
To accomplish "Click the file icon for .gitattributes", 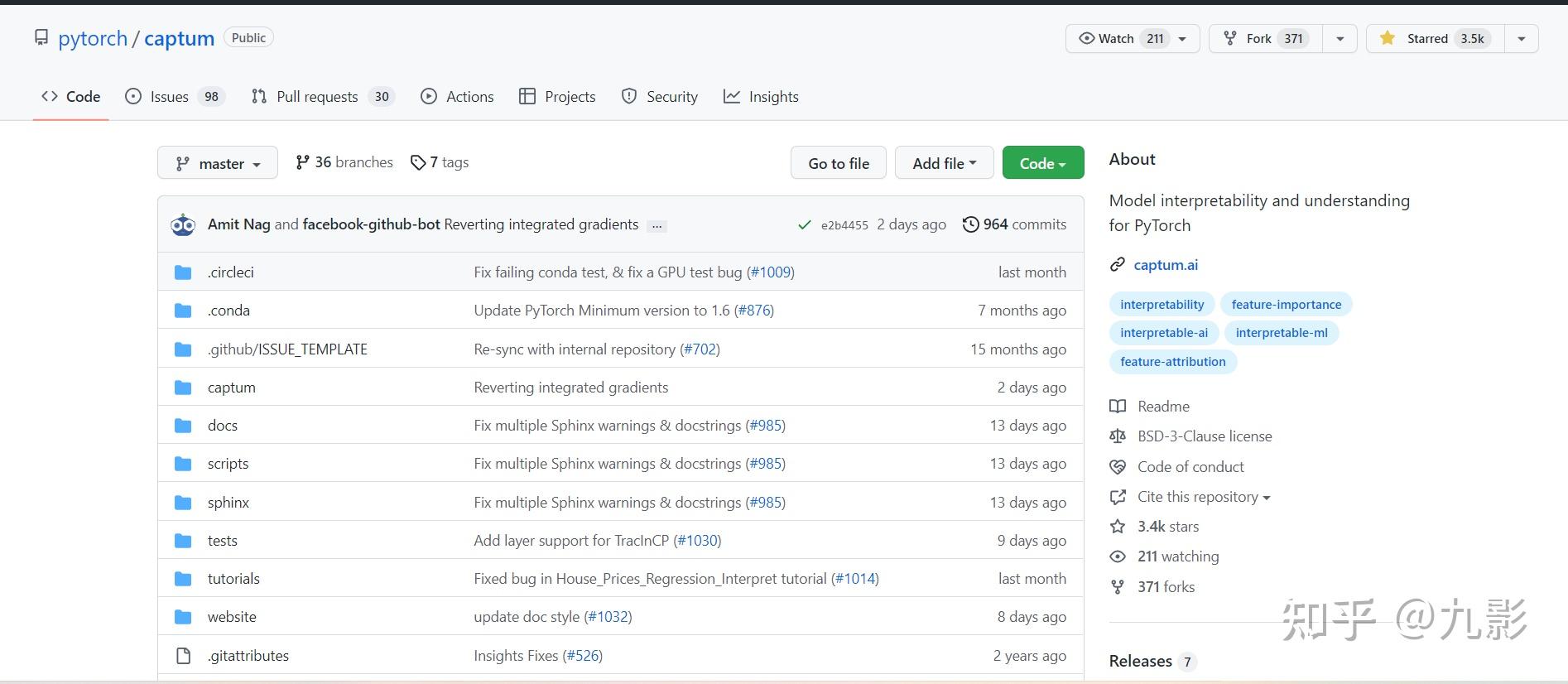I will click(x=183, y=656).
